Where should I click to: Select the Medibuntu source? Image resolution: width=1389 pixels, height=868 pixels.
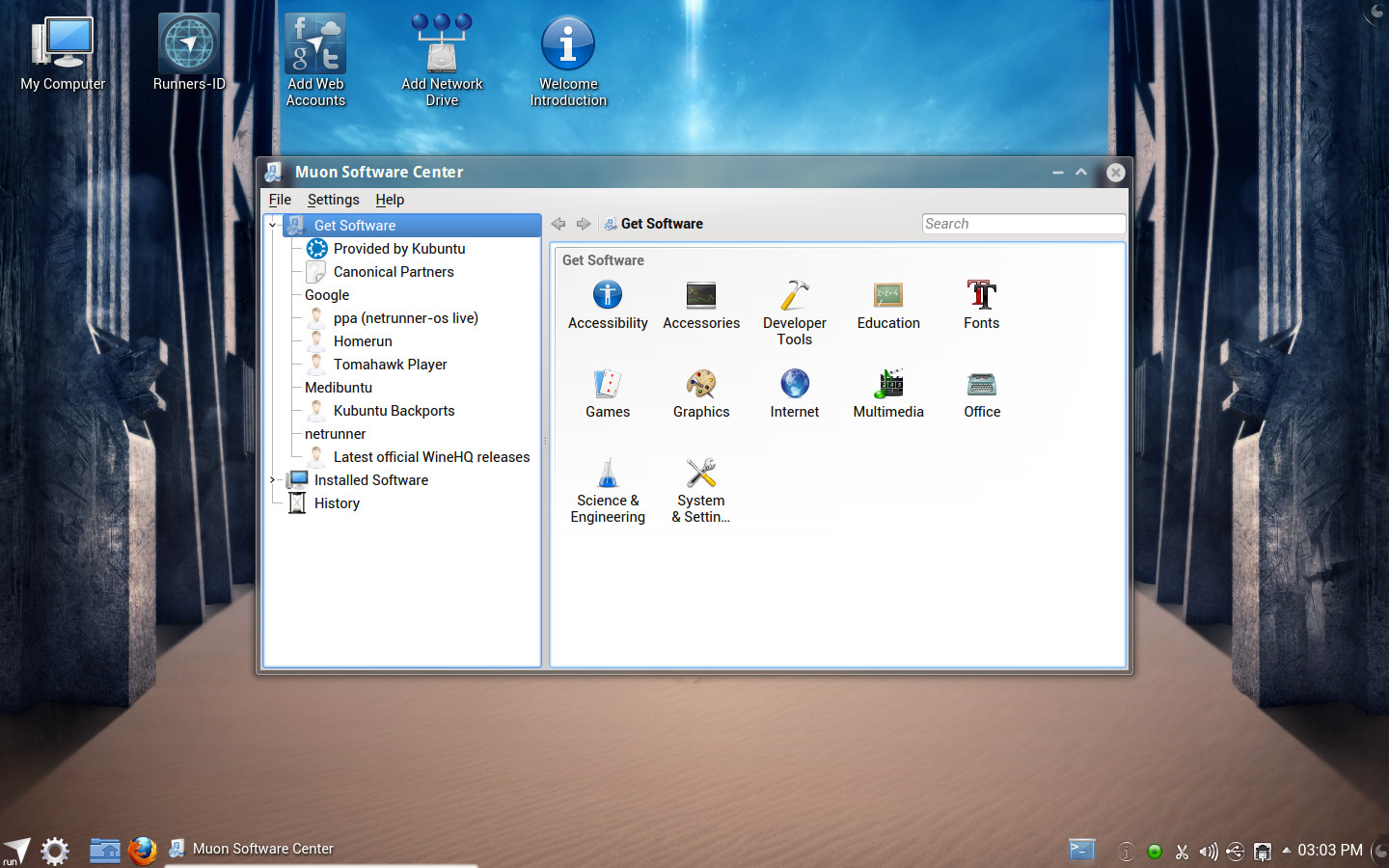click(339, 387)
